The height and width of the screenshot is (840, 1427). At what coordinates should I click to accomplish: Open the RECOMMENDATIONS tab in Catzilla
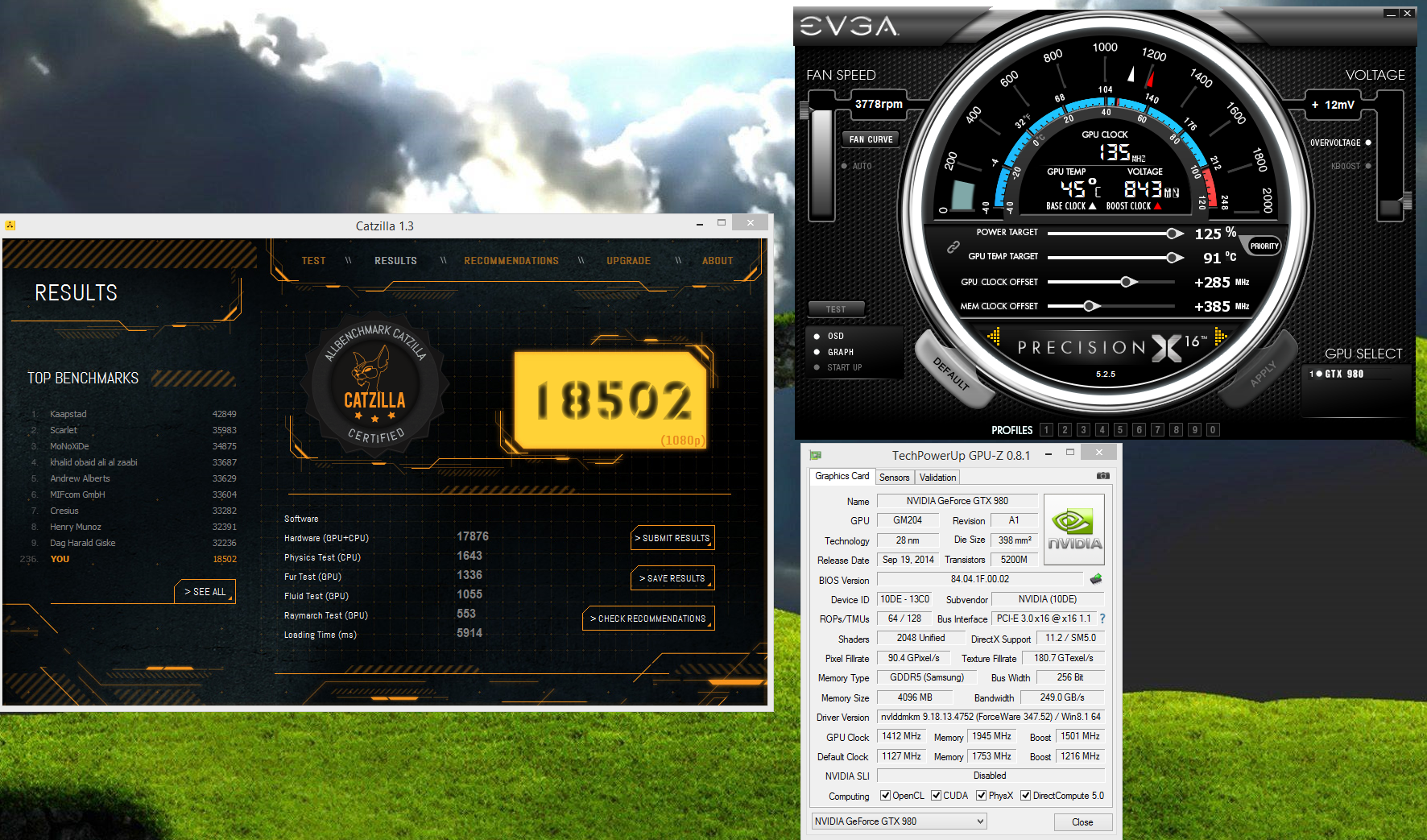tap(511, 261)
